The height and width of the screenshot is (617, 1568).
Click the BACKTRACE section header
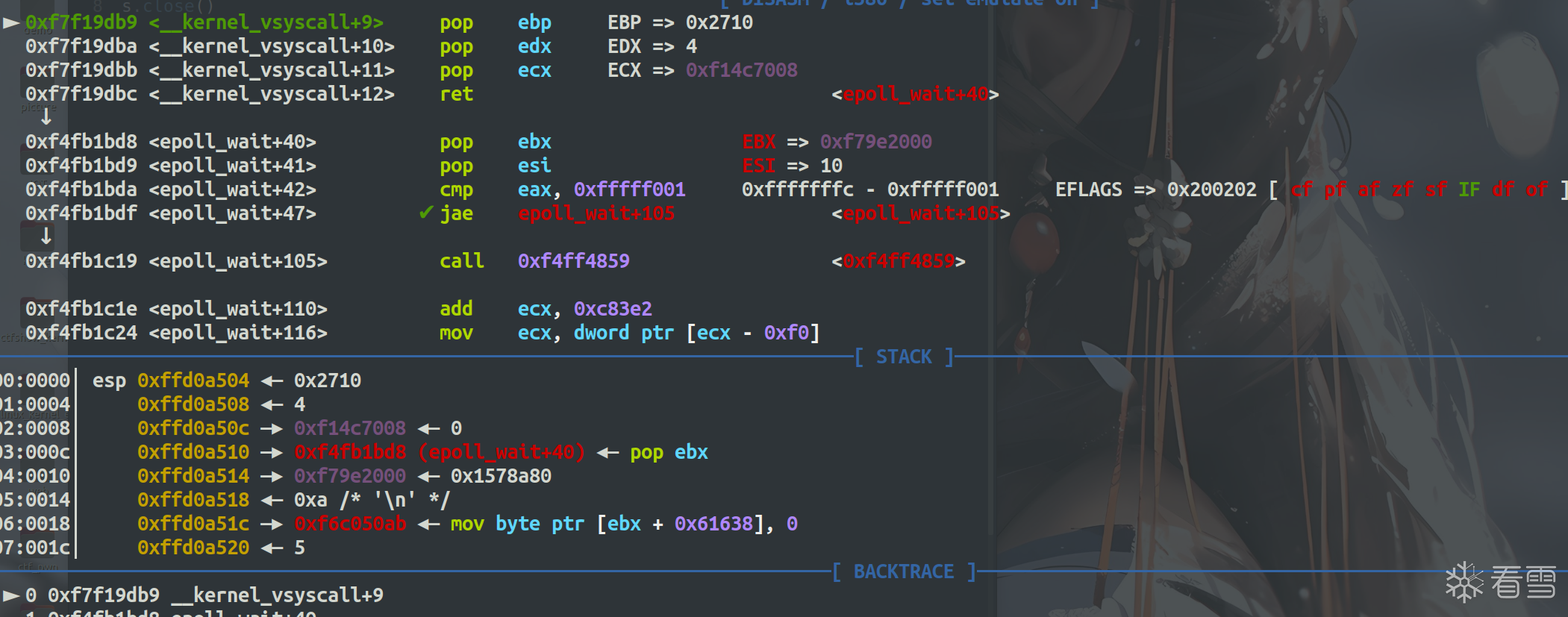click(x=903, y=571)
